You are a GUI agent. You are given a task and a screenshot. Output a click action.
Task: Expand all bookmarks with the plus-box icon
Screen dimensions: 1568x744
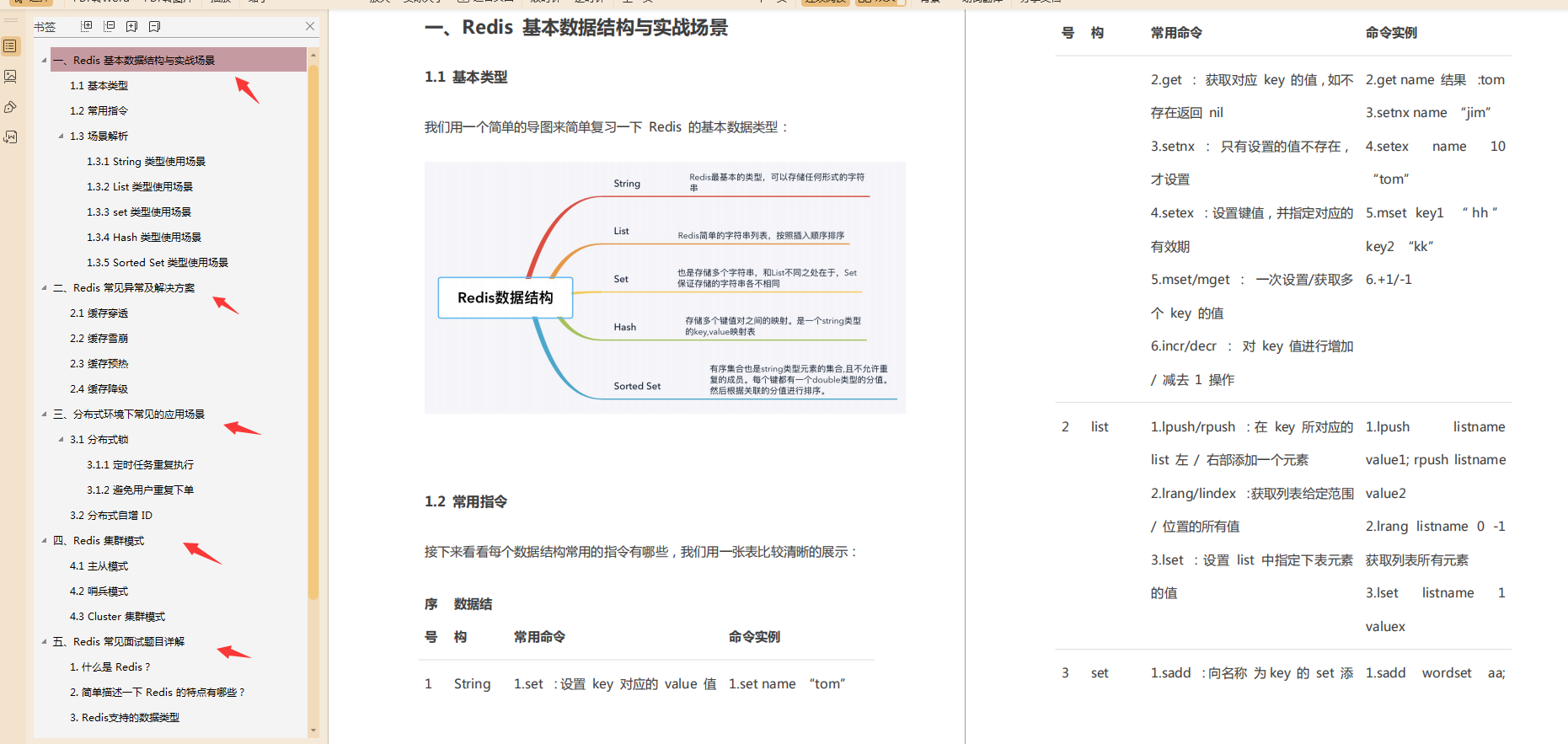pos(86,27)
